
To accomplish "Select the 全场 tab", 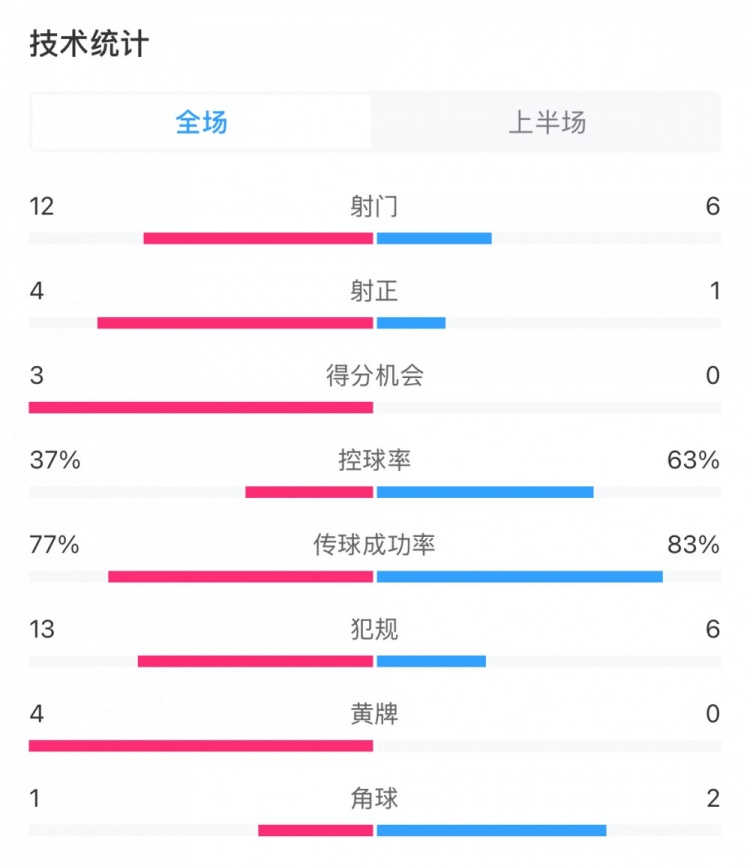I will (201, 122).
